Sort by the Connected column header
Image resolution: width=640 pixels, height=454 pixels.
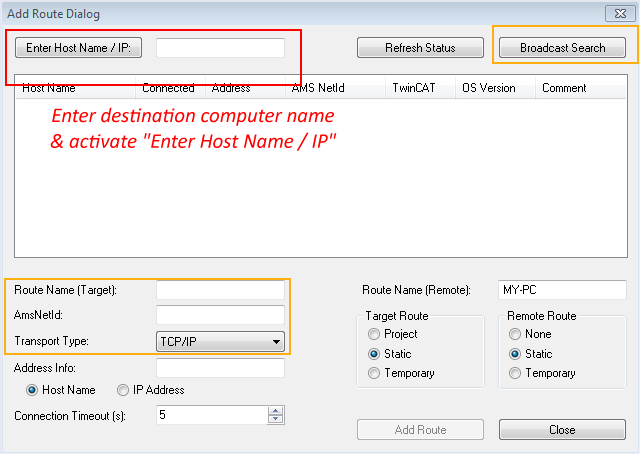click(168, 88)
